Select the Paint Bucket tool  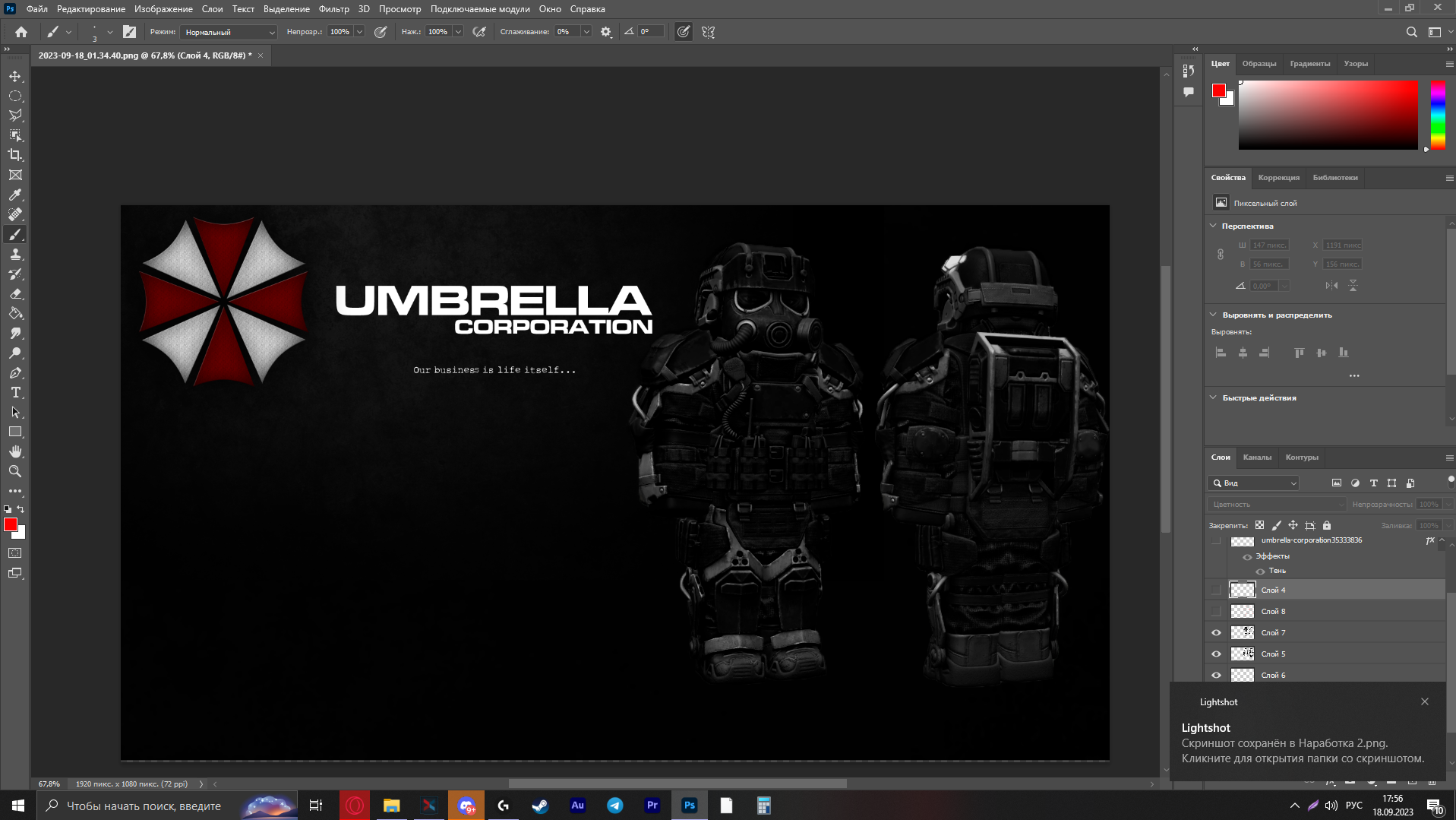point(15,313)
